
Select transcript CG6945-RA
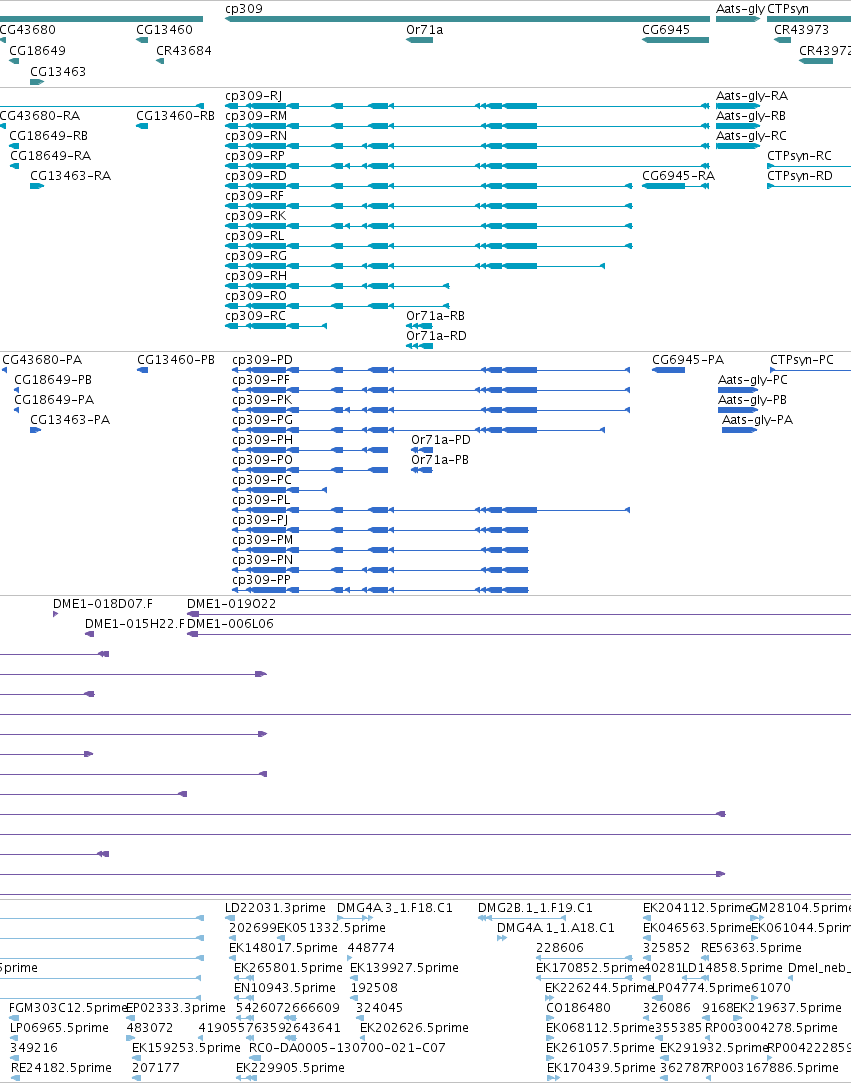pyautogui.click(x=678, y=175)
